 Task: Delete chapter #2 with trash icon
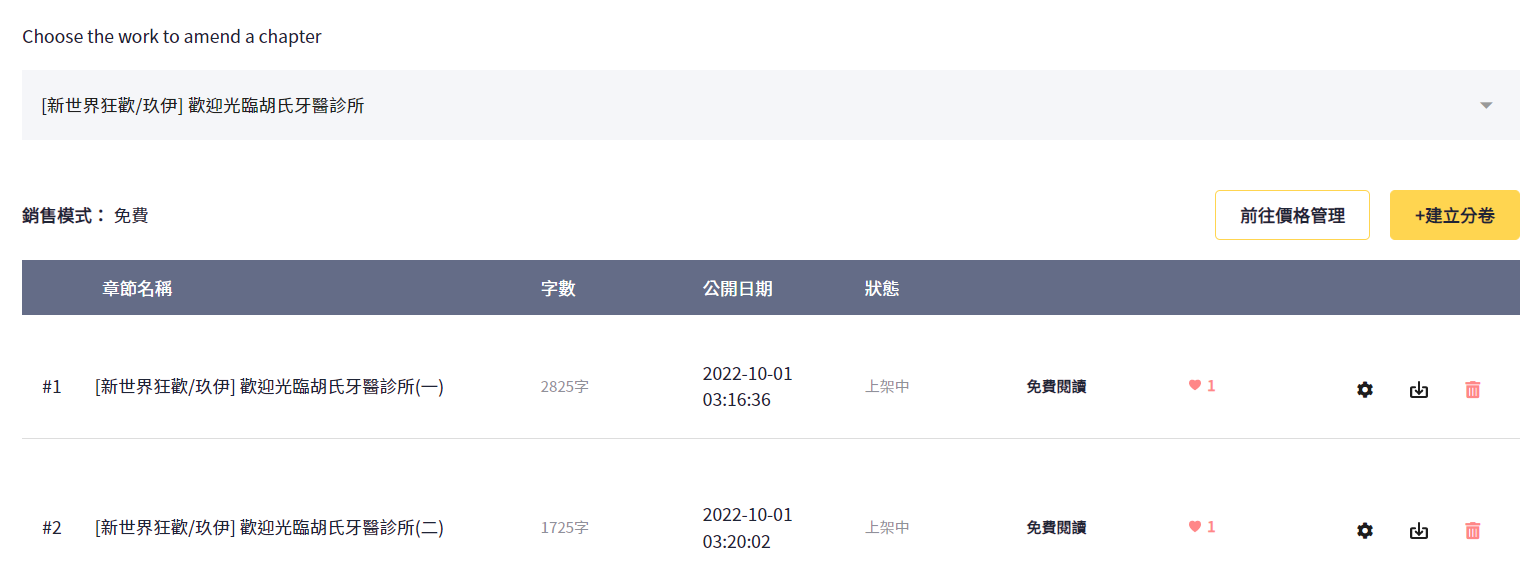click(x=1473, y=531)
